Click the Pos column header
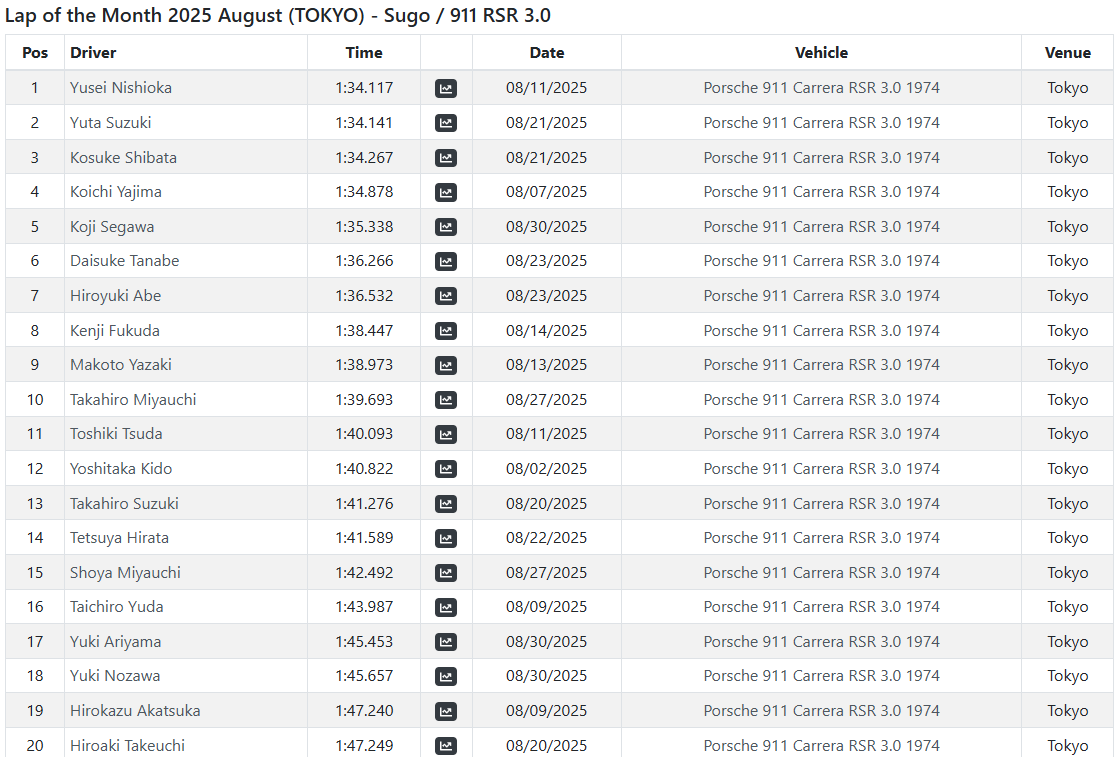The image size is (1117, 757). coord(35,53)
